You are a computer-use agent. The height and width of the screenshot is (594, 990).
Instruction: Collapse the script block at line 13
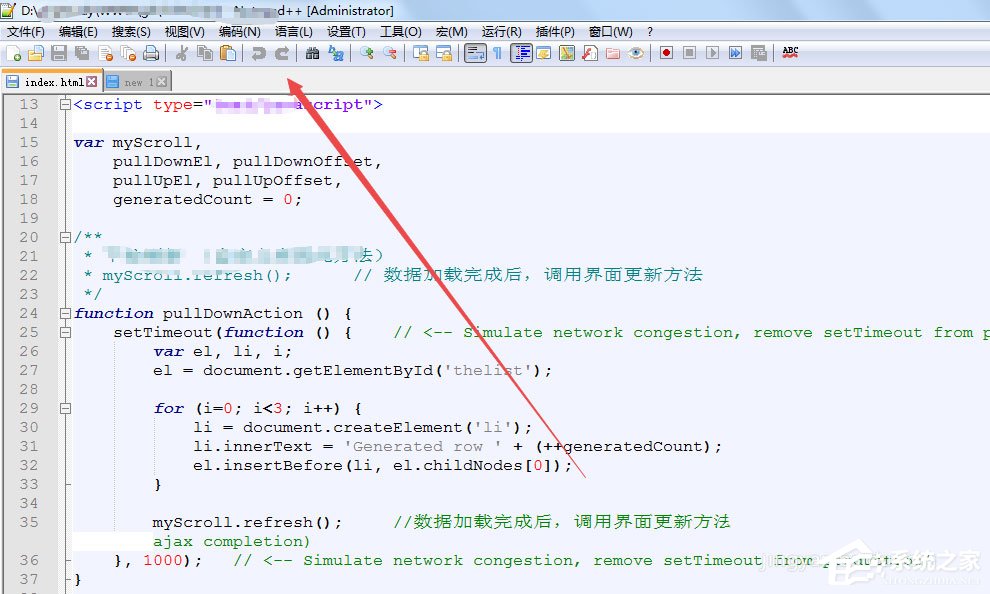click(x=64, y=104)
